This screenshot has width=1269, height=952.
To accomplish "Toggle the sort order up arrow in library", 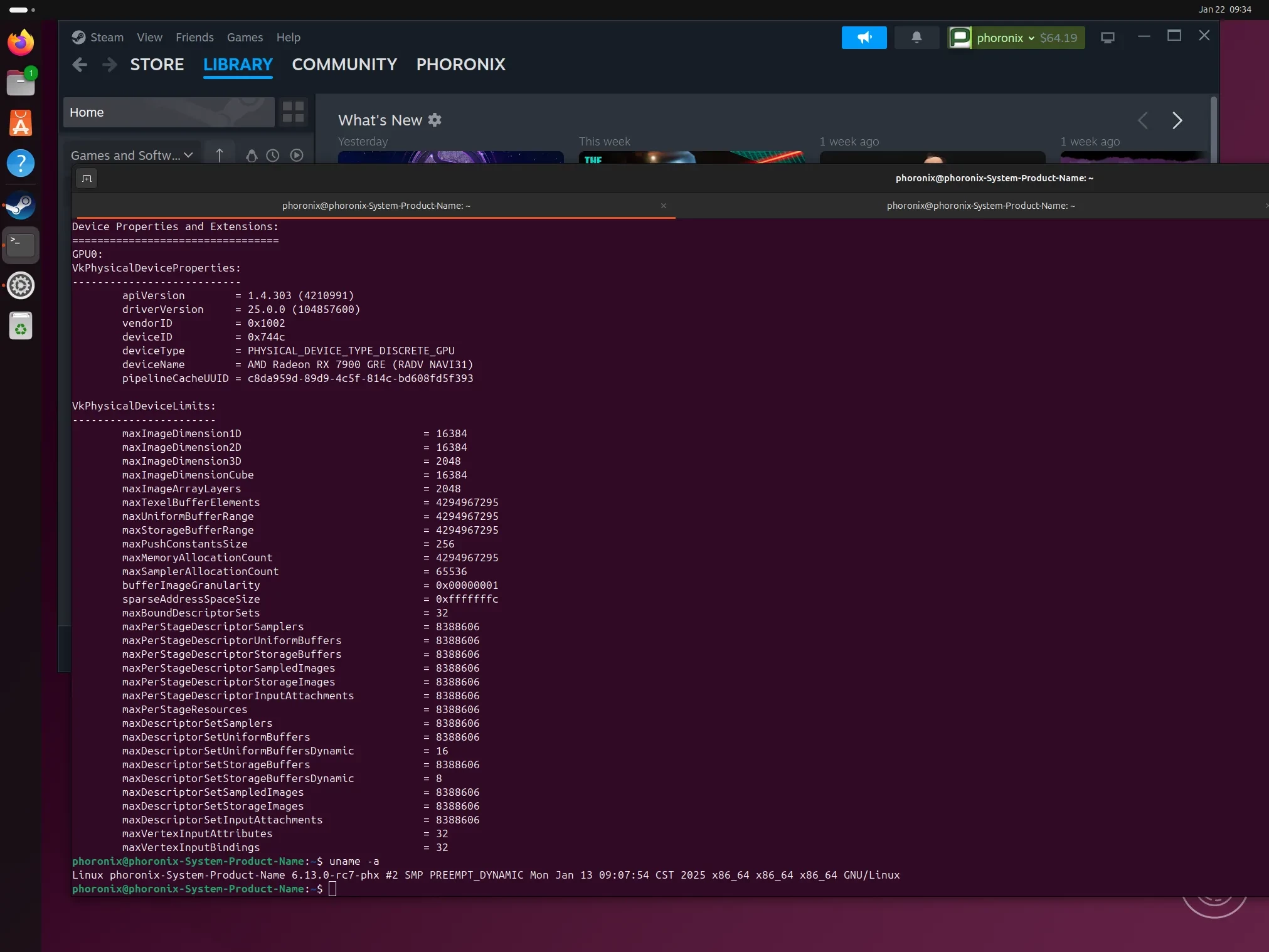I will 219,156.
